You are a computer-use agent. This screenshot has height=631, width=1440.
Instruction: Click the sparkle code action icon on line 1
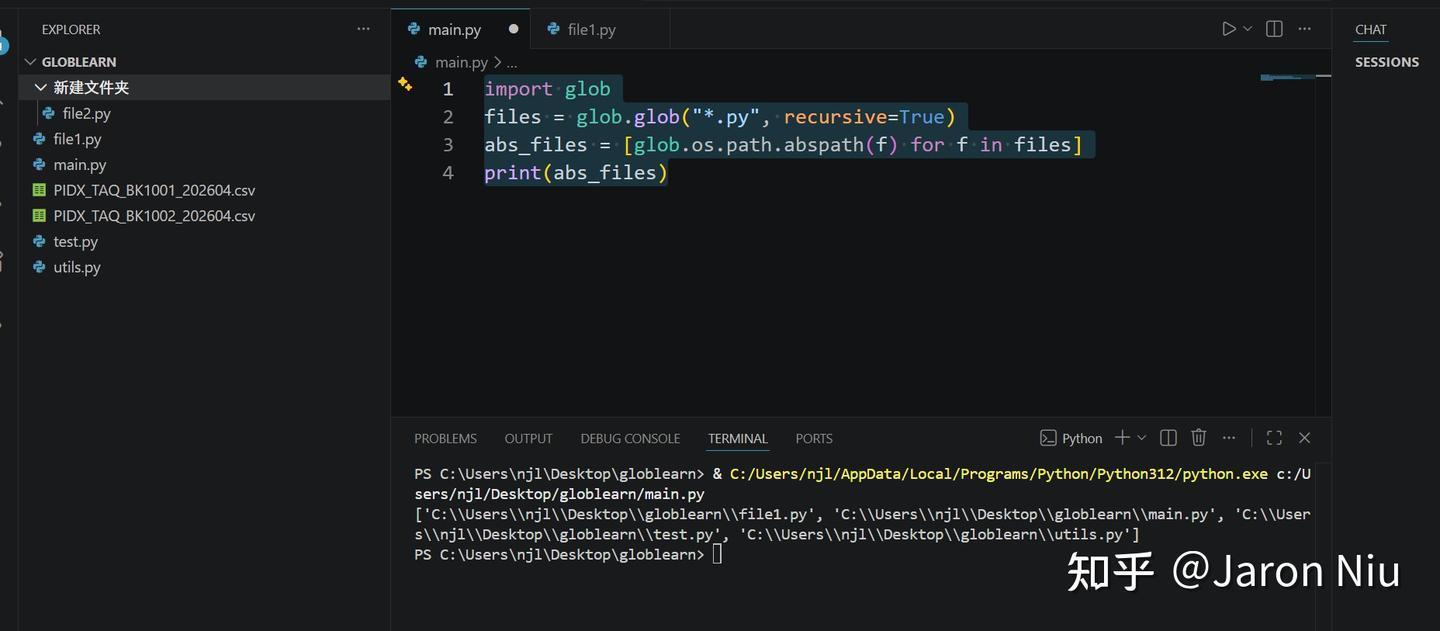[405, 84]
